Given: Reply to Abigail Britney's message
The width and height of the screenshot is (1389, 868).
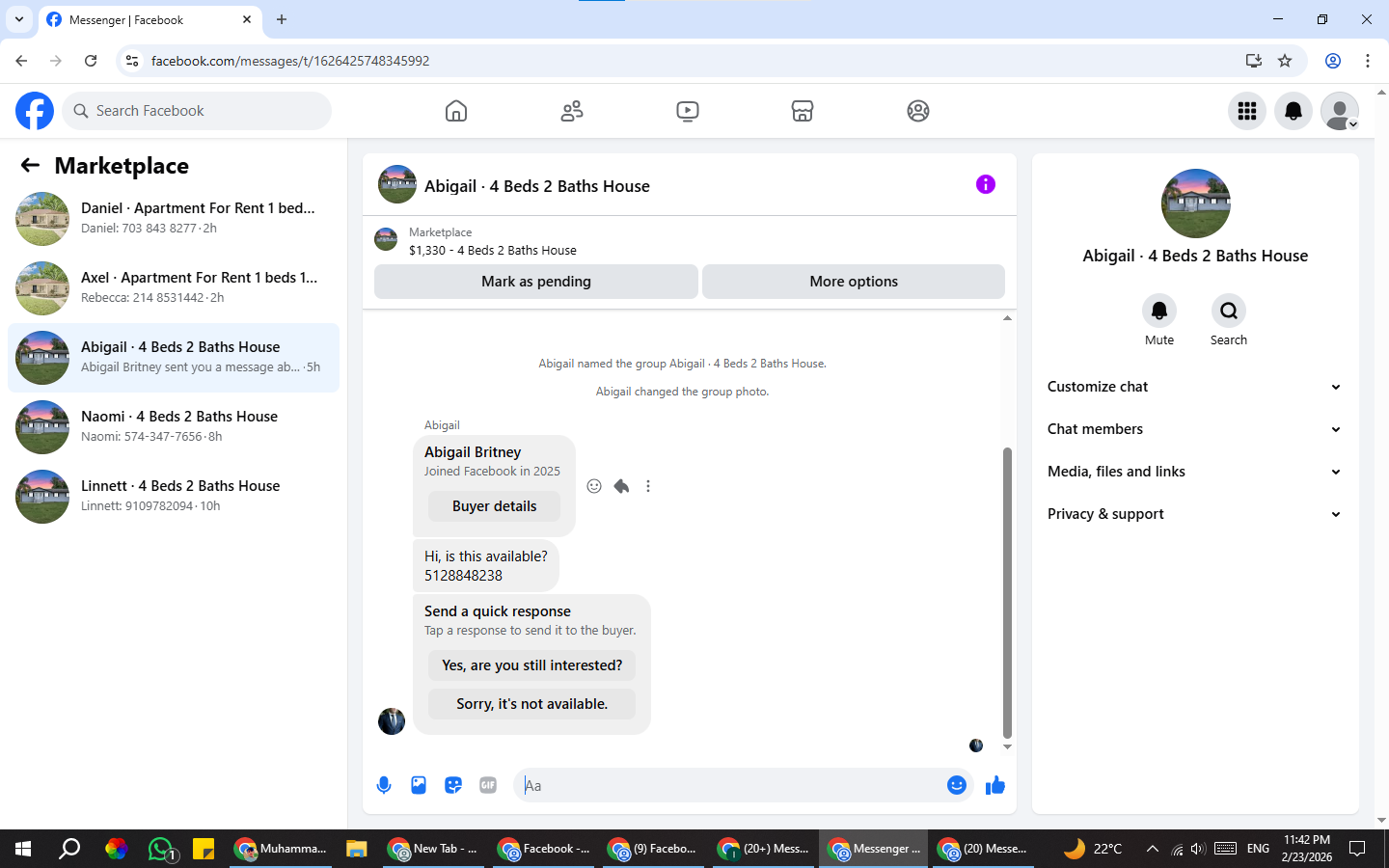Looking at the screenshot, I should click(621, 486).
